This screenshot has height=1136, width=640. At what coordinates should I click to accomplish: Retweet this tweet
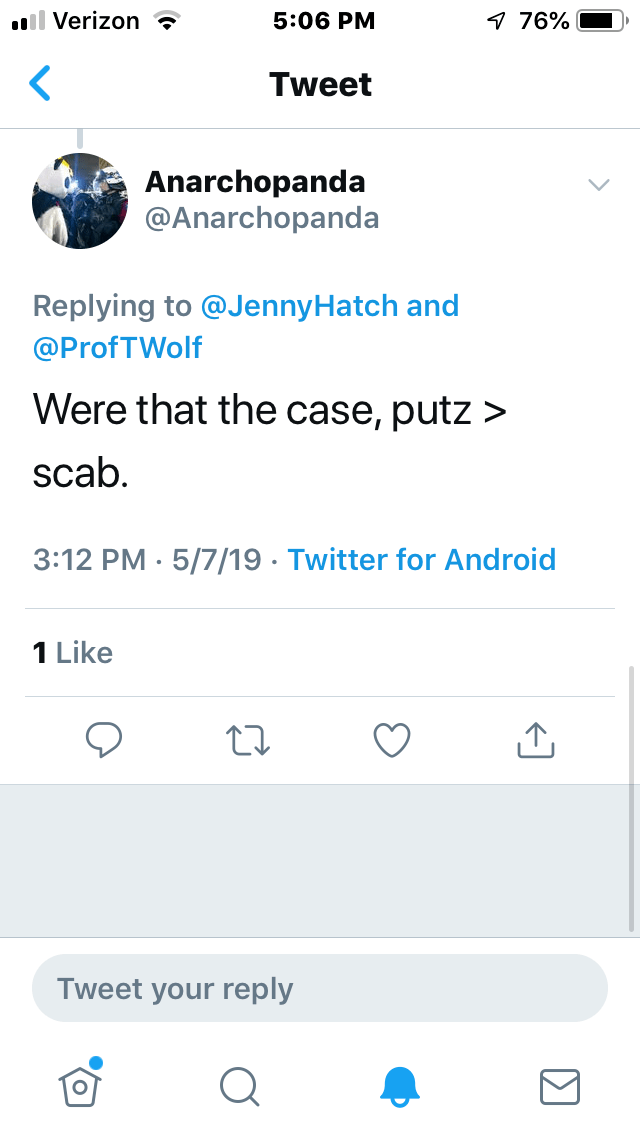pos(249,740)
